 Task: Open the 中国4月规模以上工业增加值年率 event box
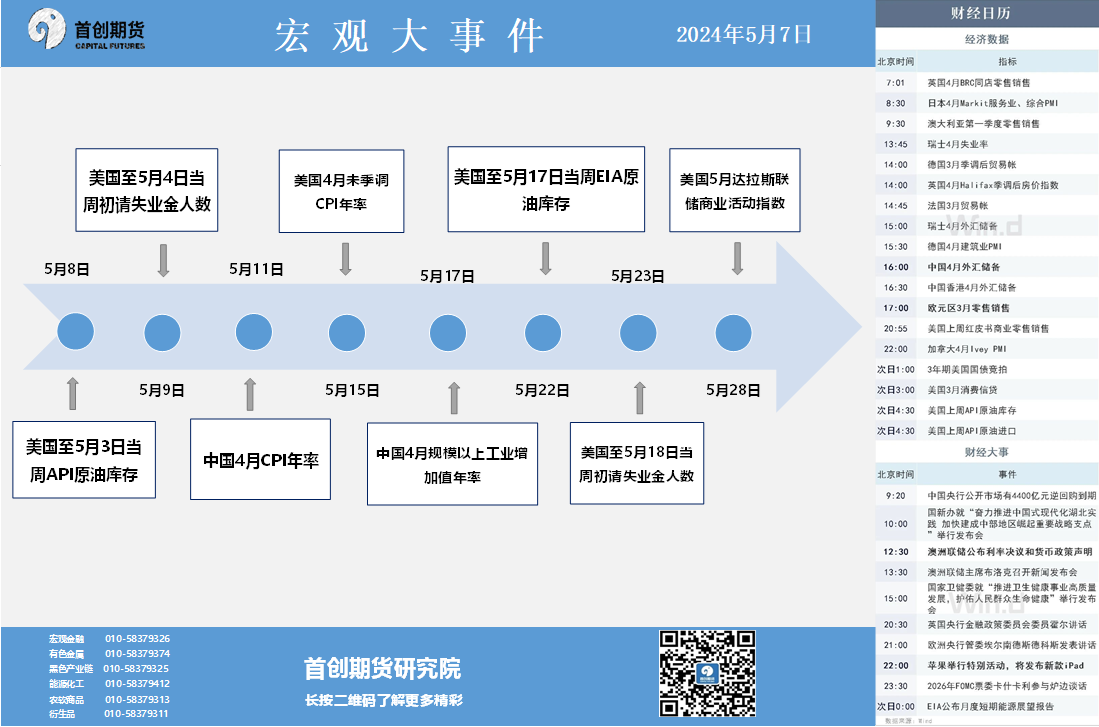pyautogui.click(x=452, y=464)
